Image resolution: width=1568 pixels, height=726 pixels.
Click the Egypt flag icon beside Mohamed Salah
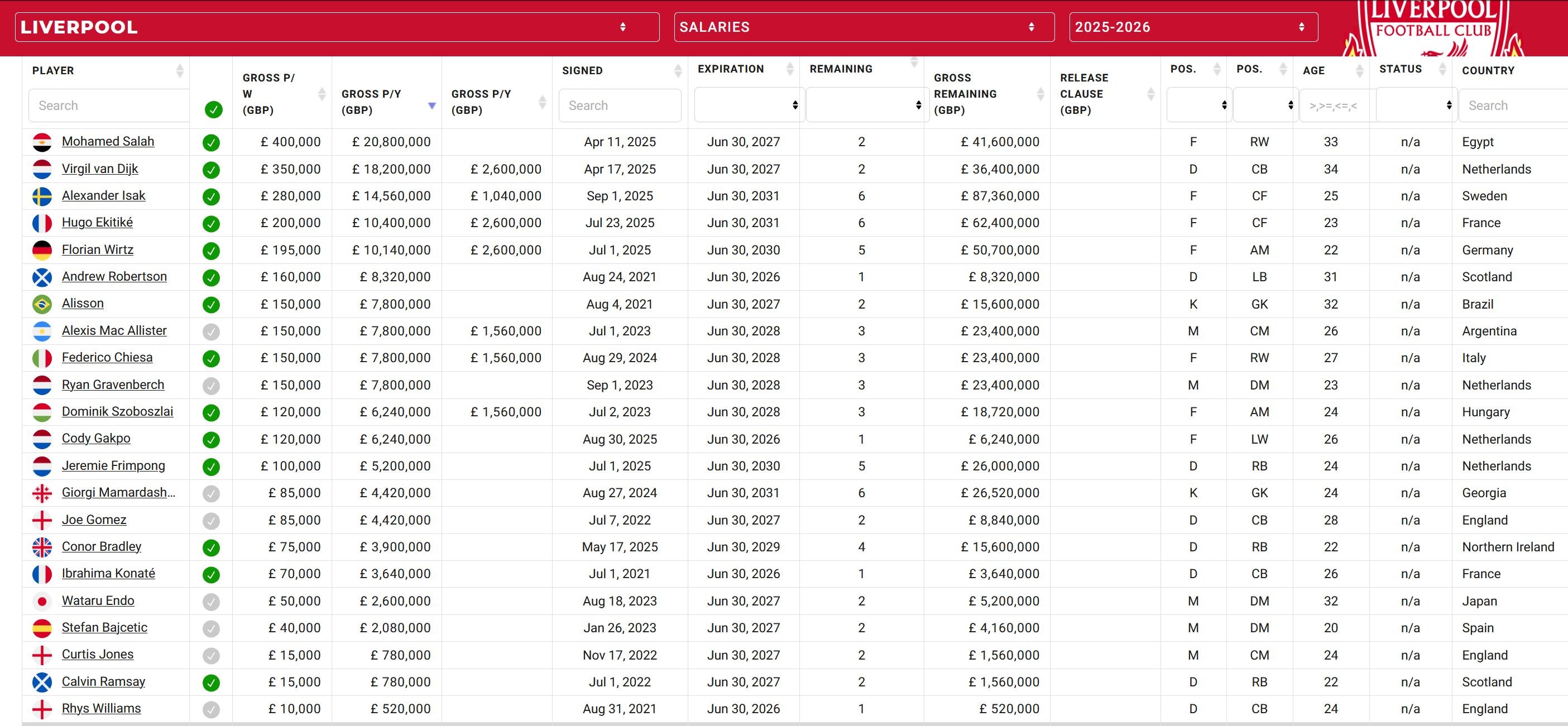(x=42, y=142)
